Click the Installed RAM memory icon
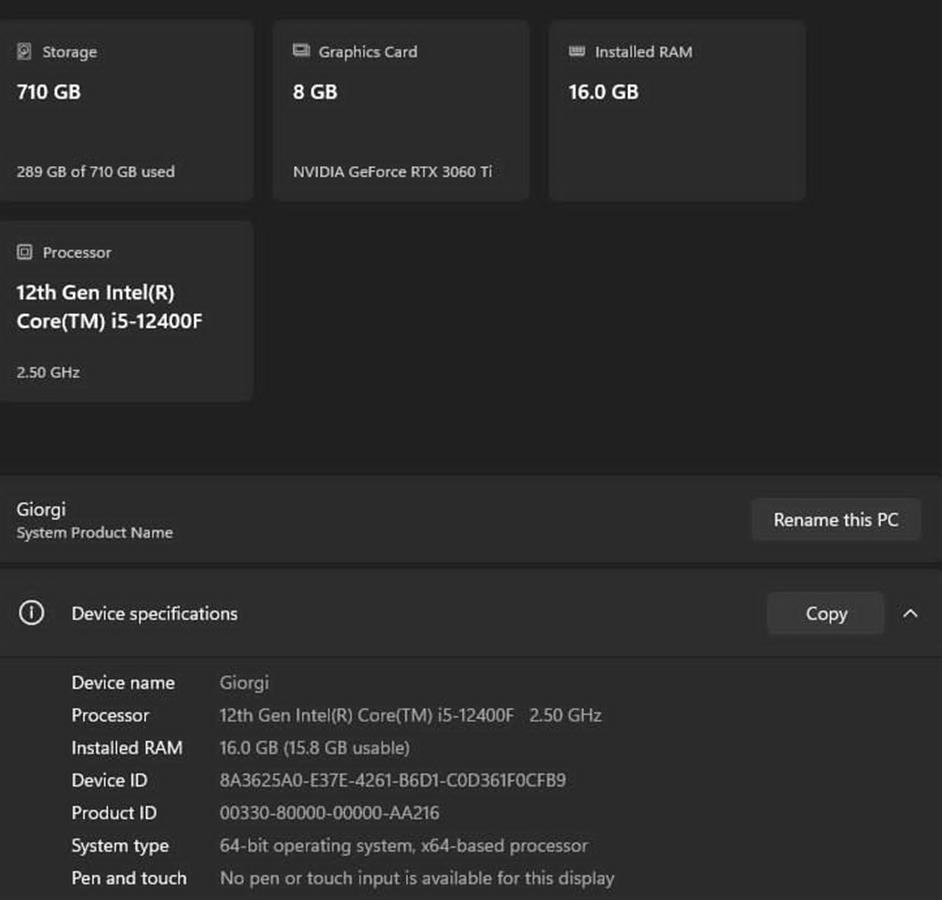 pos(577,51)
